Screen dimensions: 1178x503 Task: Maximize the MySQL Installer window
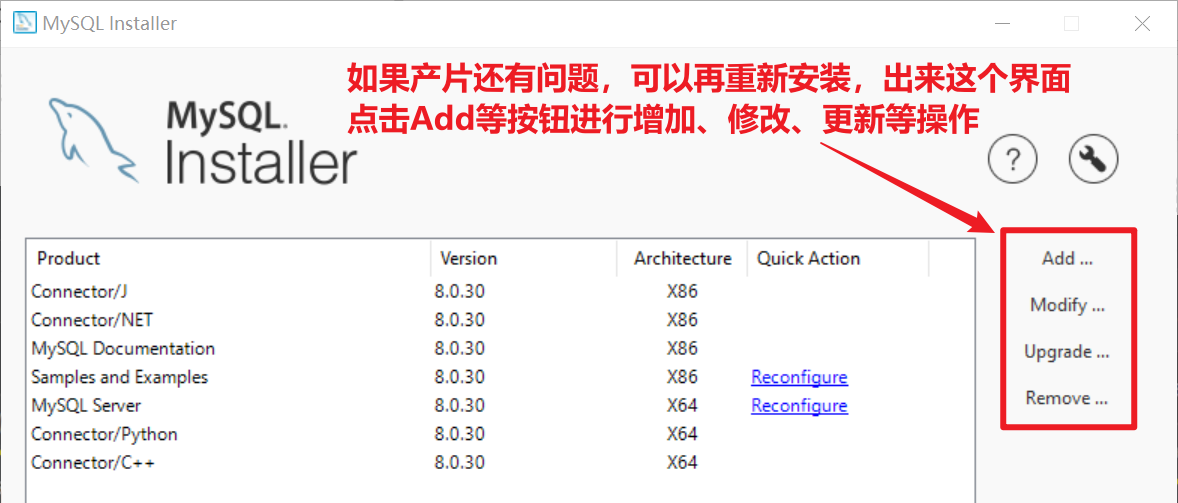click(1071, 24)
